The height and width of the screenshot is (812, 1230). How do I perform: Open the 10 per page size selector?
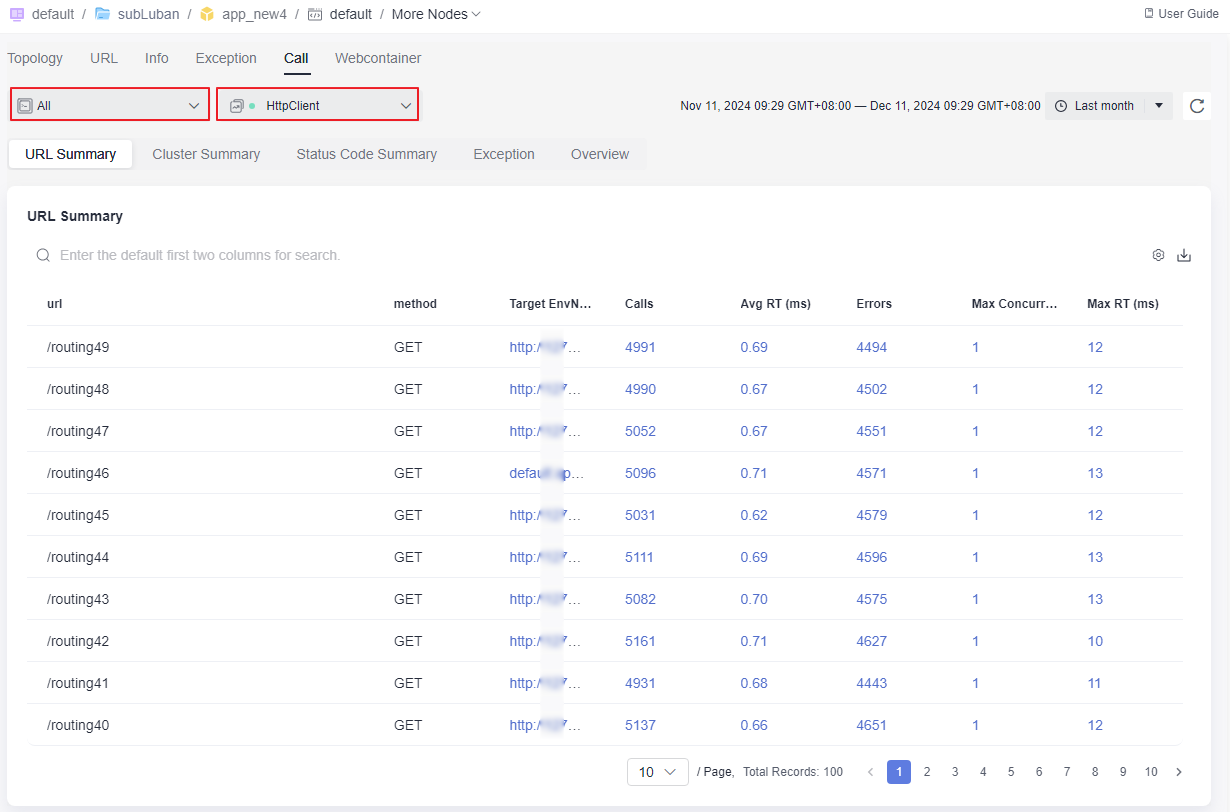pos(658,772)
